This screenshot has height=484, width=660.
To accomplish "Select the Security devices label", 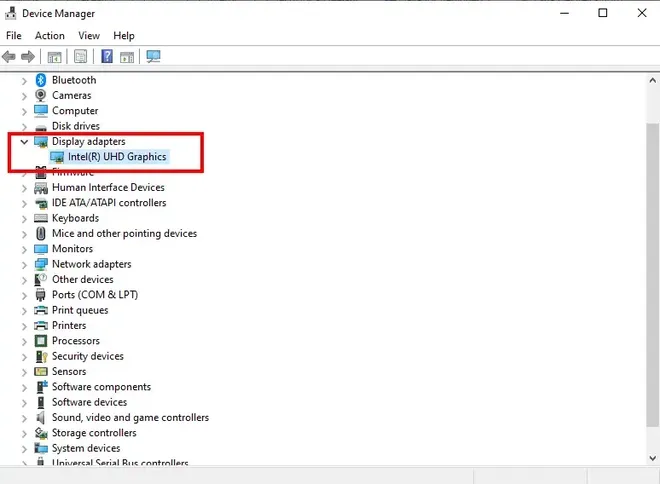I will (x=88, y=356).
